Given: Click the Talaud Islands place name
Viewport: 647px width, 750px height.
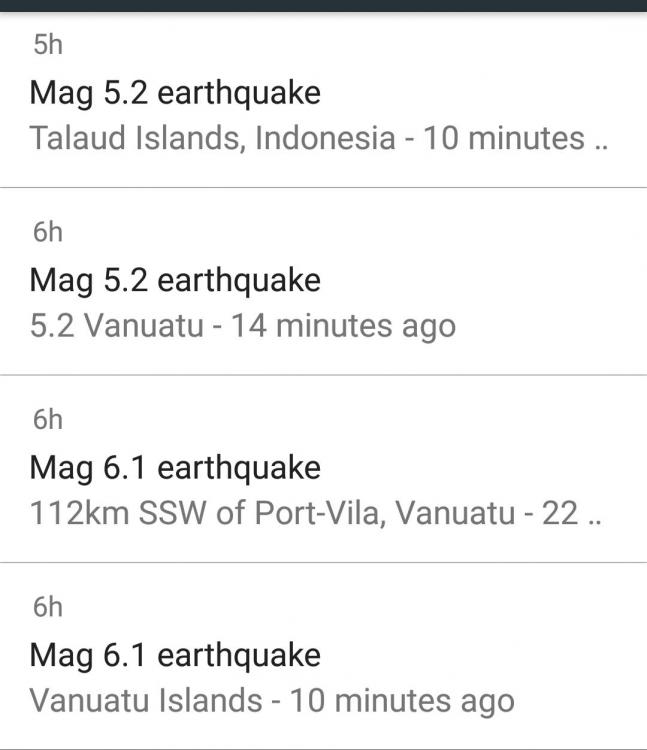Looking at the screenshot, I should [x=134, y=138].
